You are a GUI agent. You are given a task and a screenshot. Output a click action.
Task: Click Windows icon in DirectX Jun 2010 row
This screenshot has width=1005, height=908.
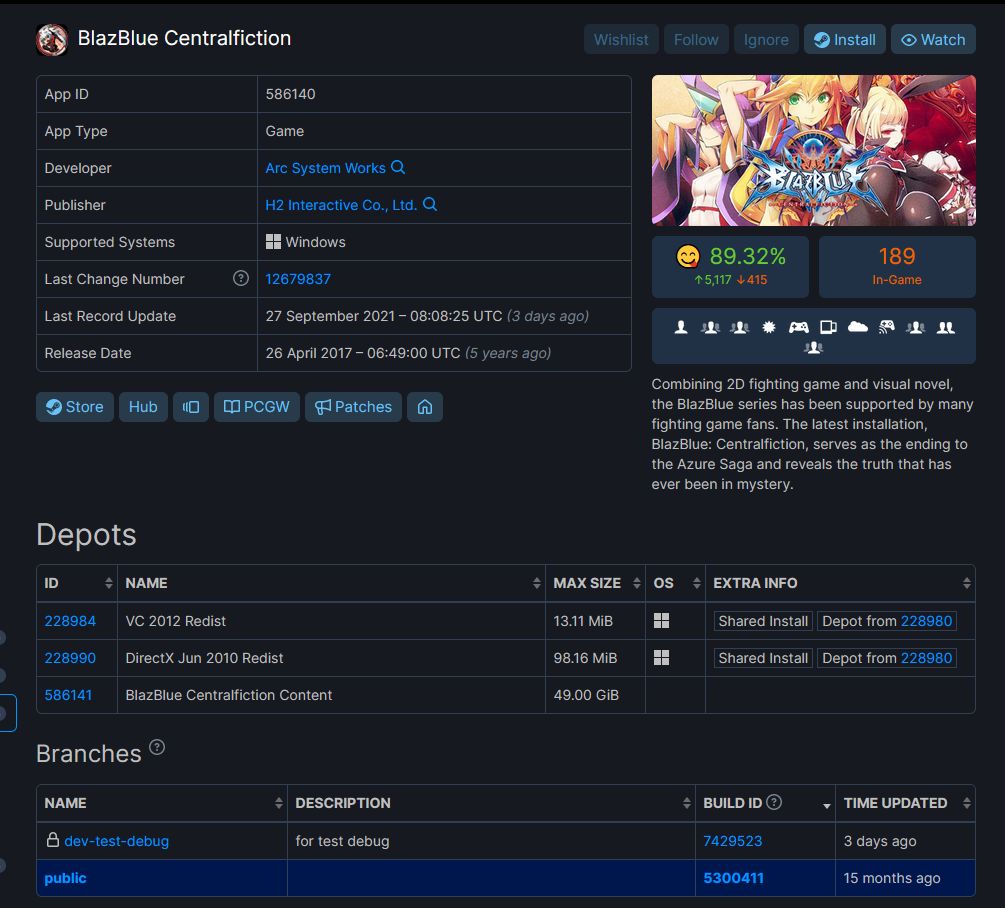[661, 657]
